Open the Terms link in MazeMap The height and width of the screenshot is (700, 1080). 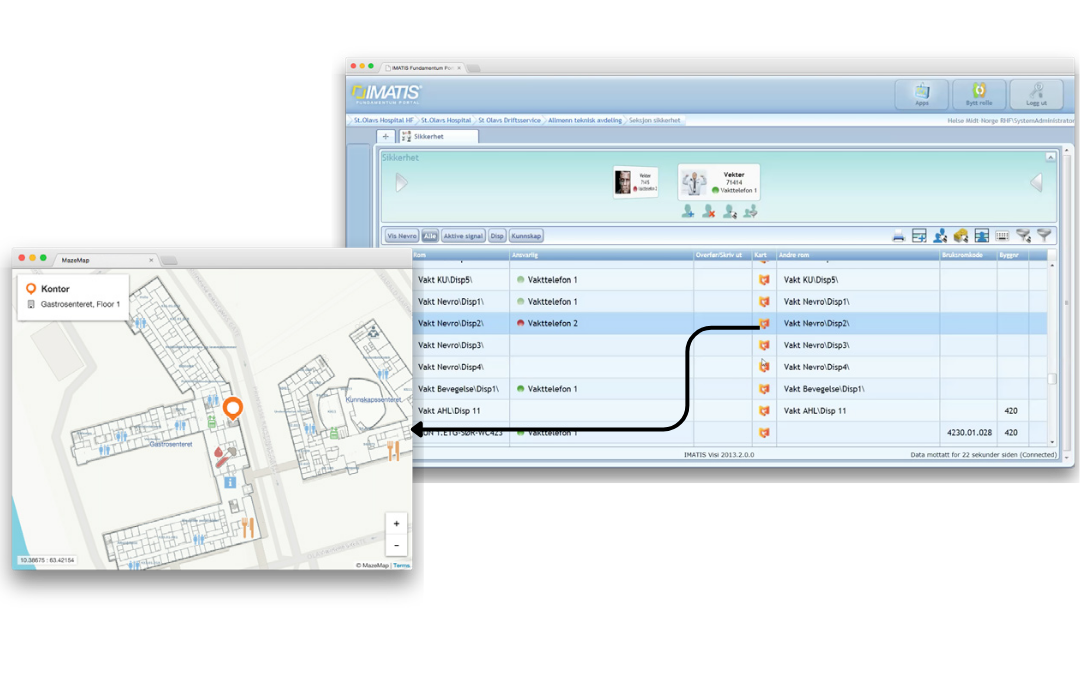point(402,565)
